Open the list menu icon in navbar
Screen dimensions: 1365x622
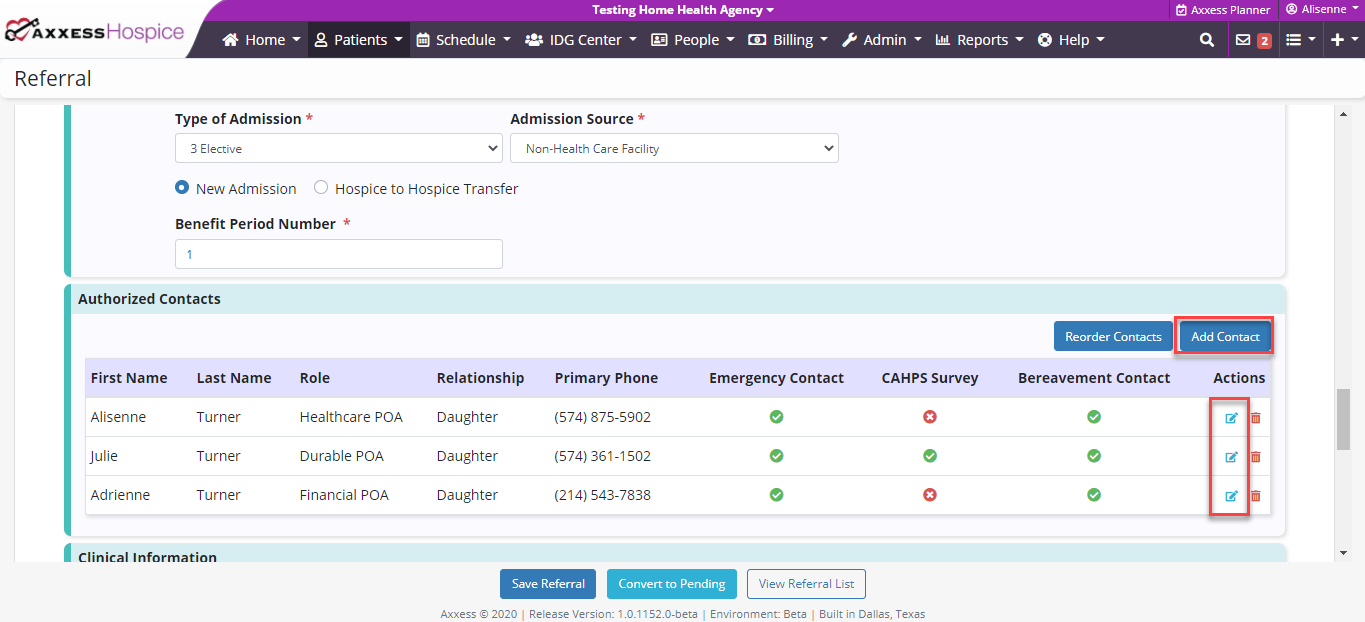(1300, 40)
